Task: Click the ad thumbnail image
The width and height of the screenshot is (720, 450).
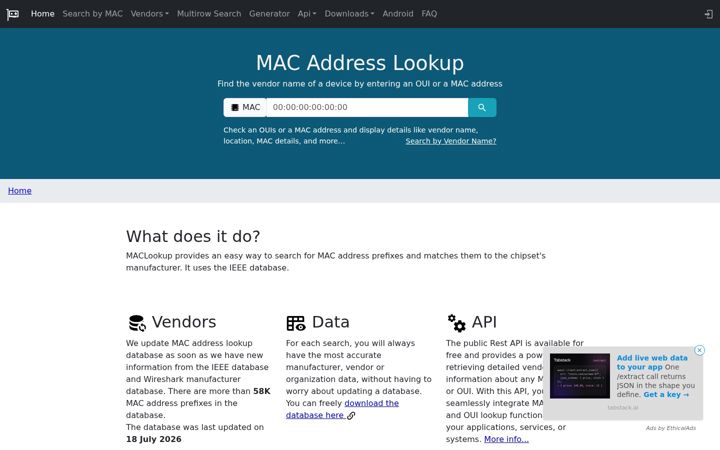Action: [580, 376]
